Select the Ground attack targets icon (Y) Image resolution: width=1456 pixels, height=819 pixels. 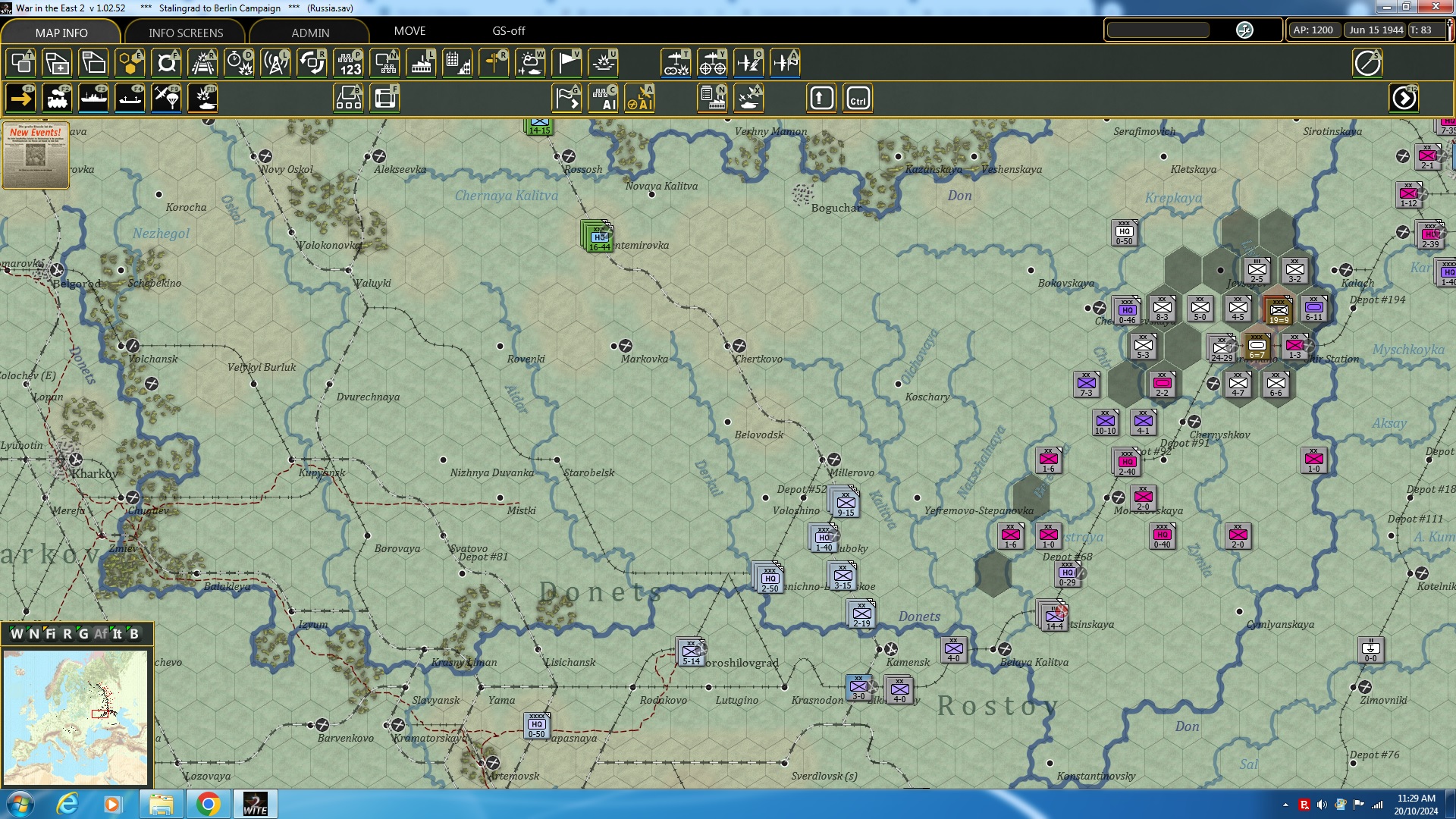(x=712, y=63)
